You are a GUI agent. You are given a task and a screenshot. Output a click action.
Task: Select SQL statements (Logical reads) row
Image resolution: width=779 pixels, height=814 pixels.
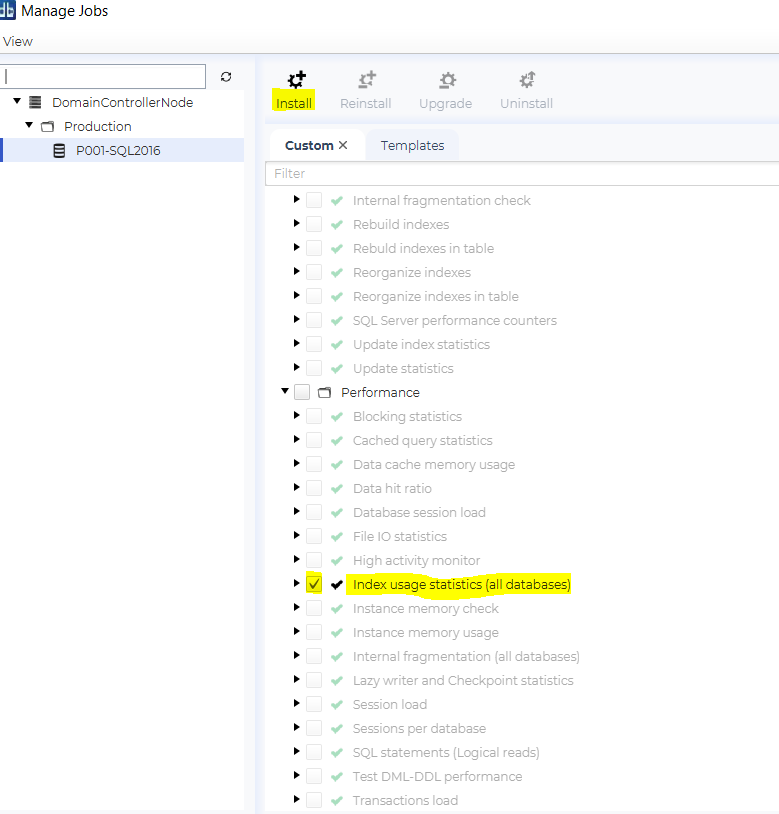pos(446,752)
